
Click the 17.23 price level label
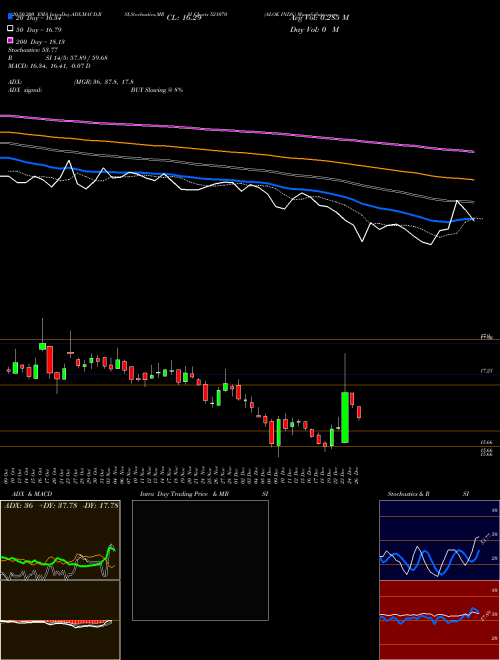(487, 371)
